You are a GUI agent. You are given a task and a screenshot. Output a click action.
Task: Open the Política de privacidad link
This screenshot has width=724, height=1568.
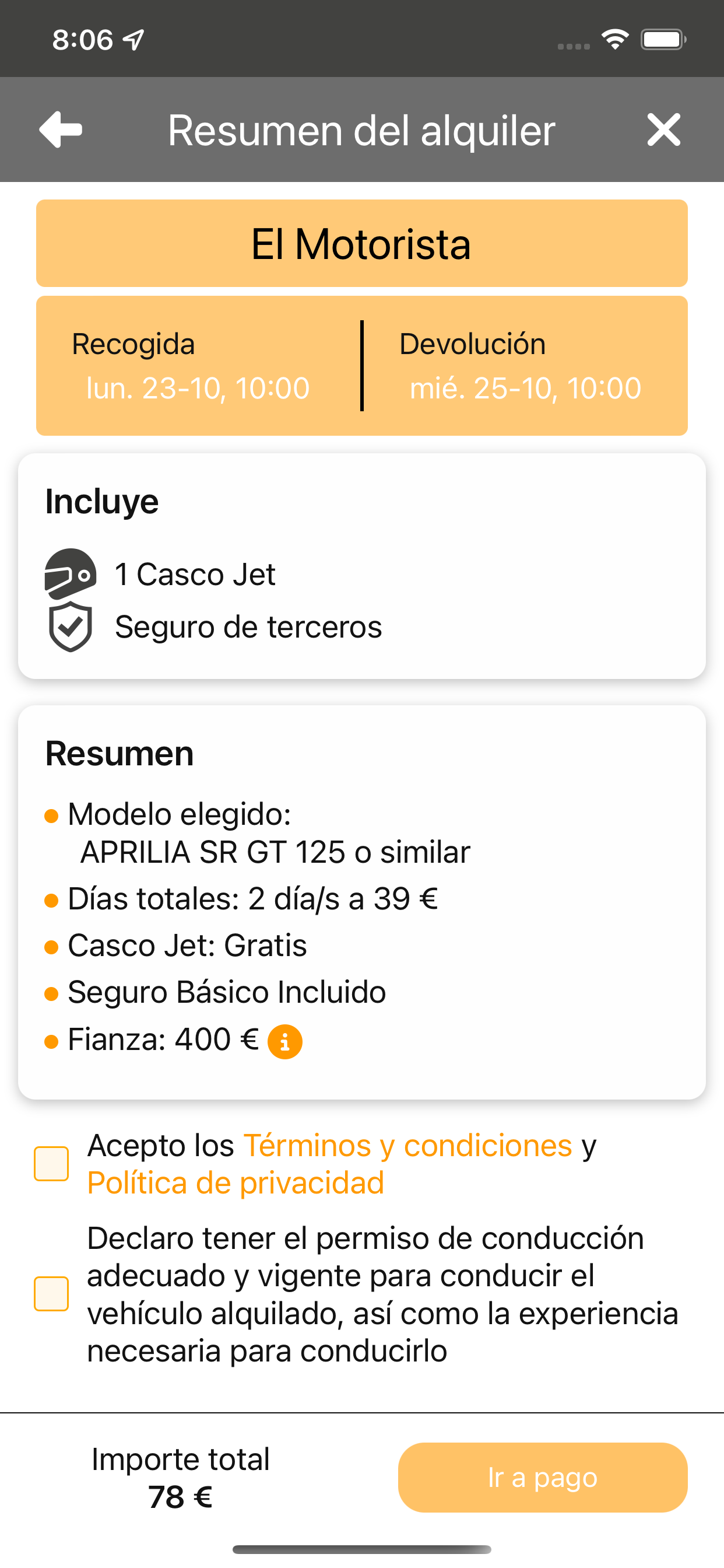coord(236,1184)
